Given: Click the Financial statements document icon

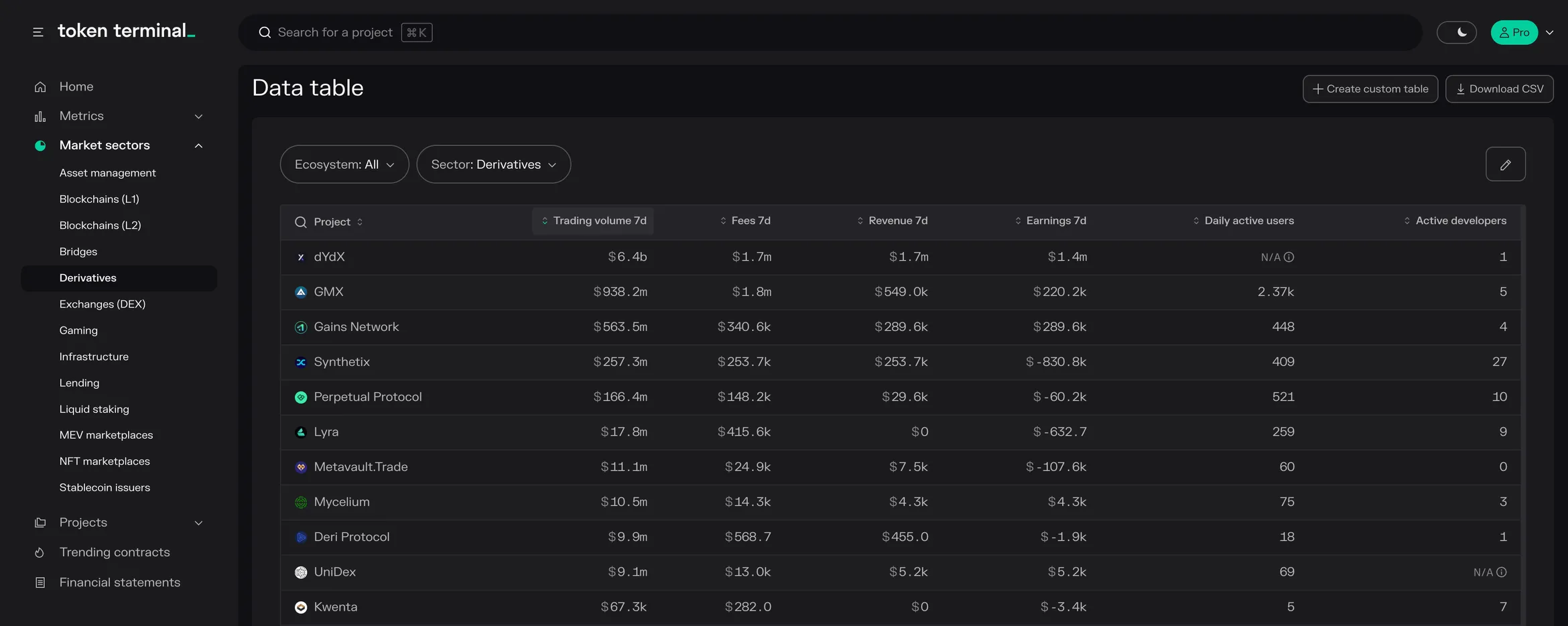Looking at the screenshot, I should [40, 582].
